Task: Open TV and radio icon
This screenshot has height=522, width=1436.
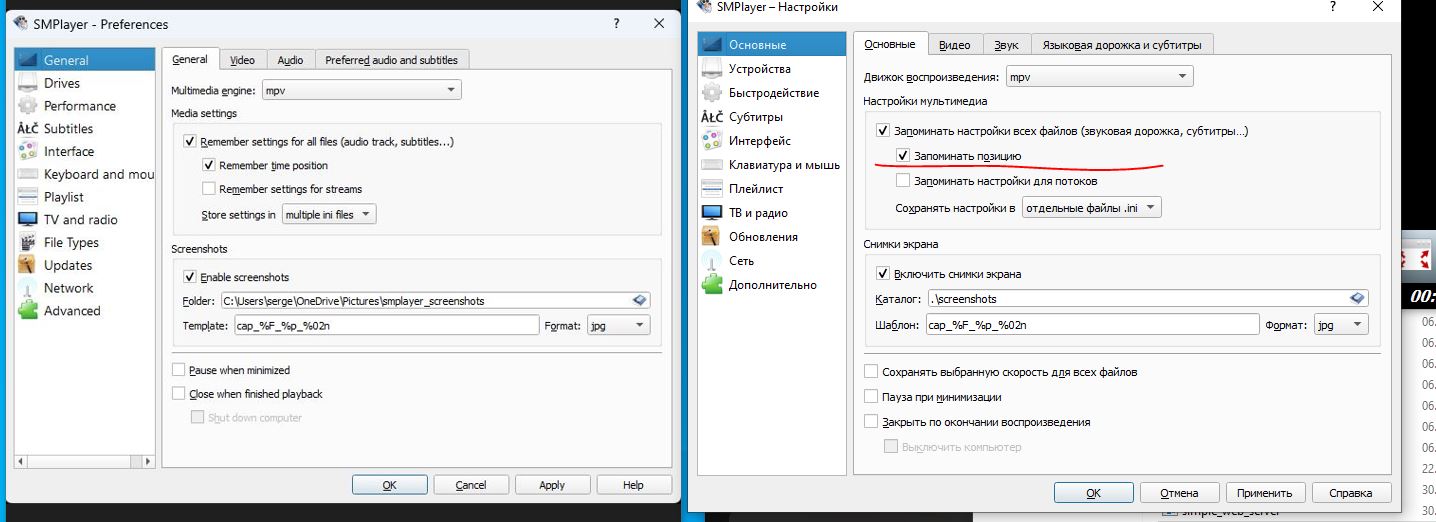Action: pos(27,220)
